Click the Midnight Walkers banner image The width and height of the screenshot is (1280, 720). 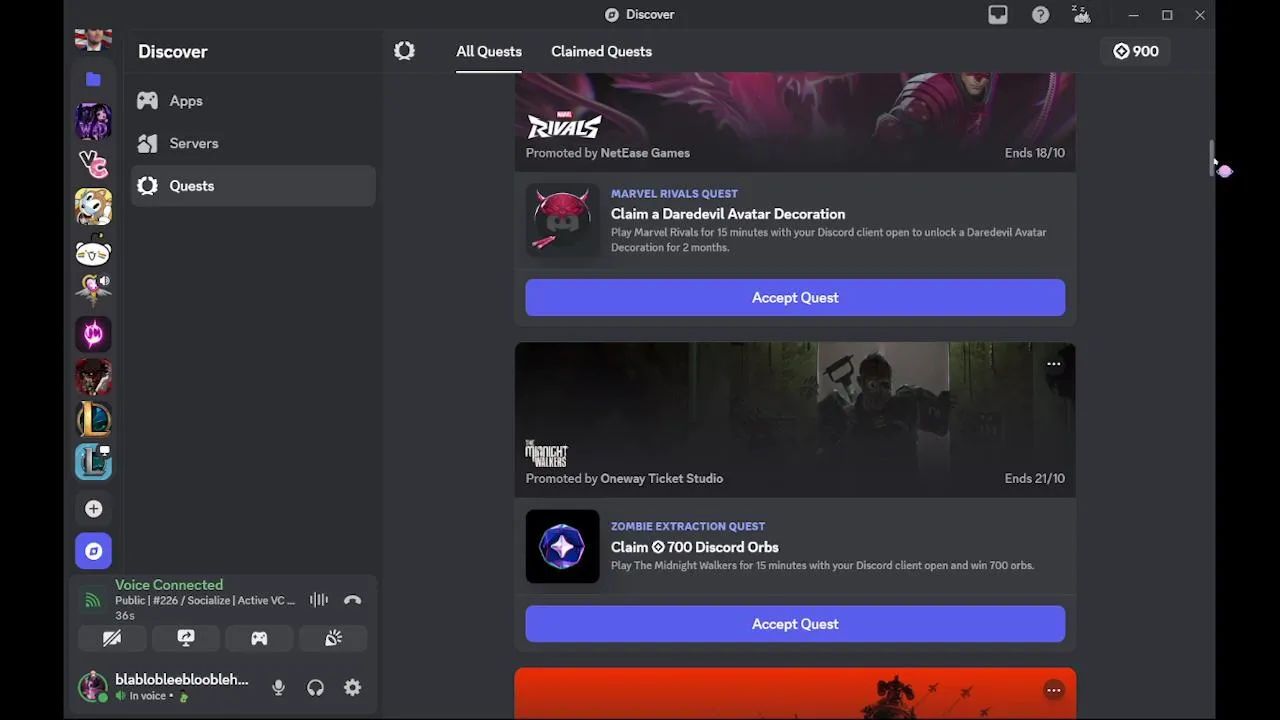(795, 419)
